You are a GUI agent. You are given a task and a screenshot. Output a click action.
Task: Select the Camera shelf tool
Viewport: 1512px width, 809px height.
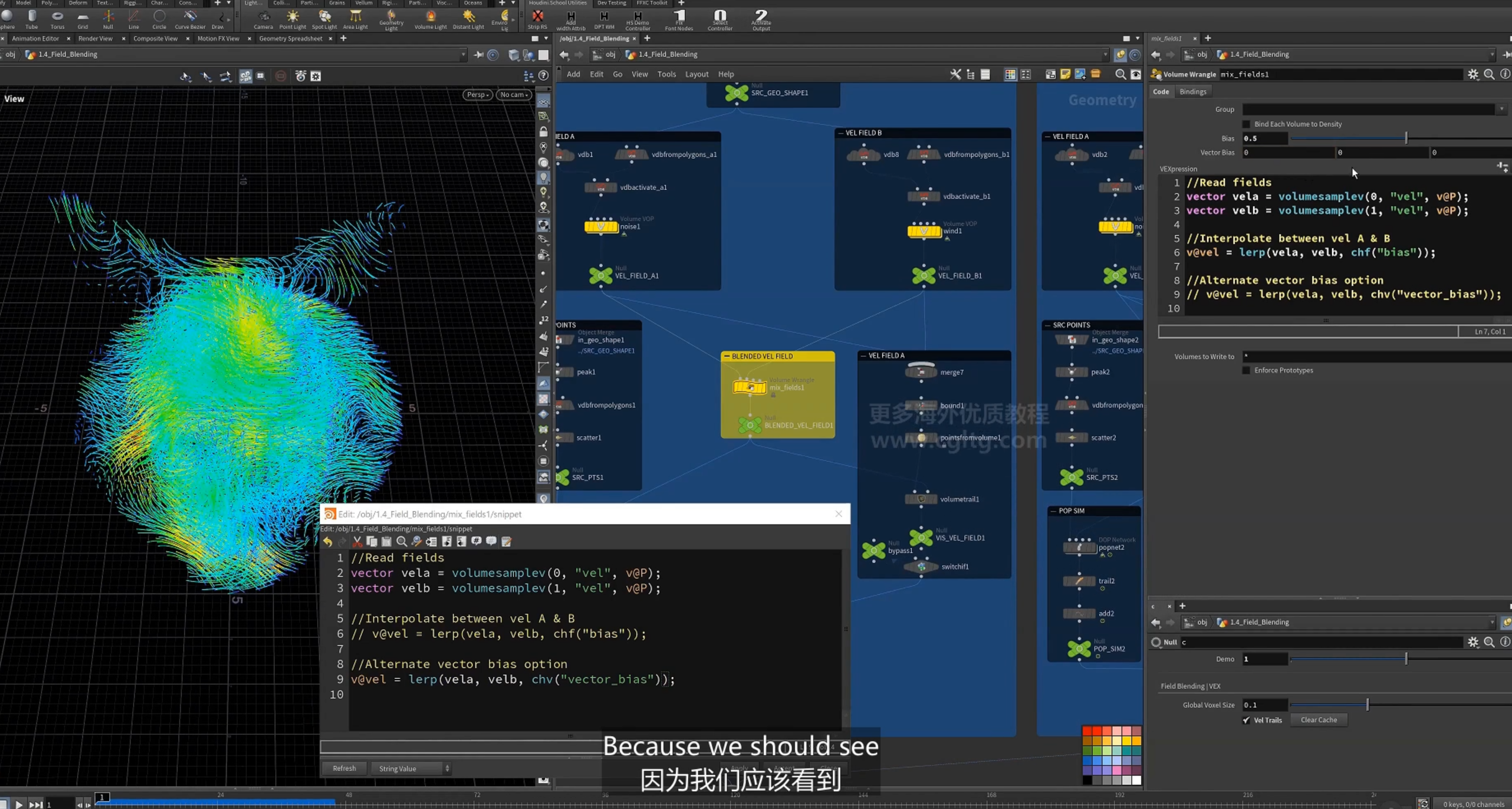(x=263, y=19)
